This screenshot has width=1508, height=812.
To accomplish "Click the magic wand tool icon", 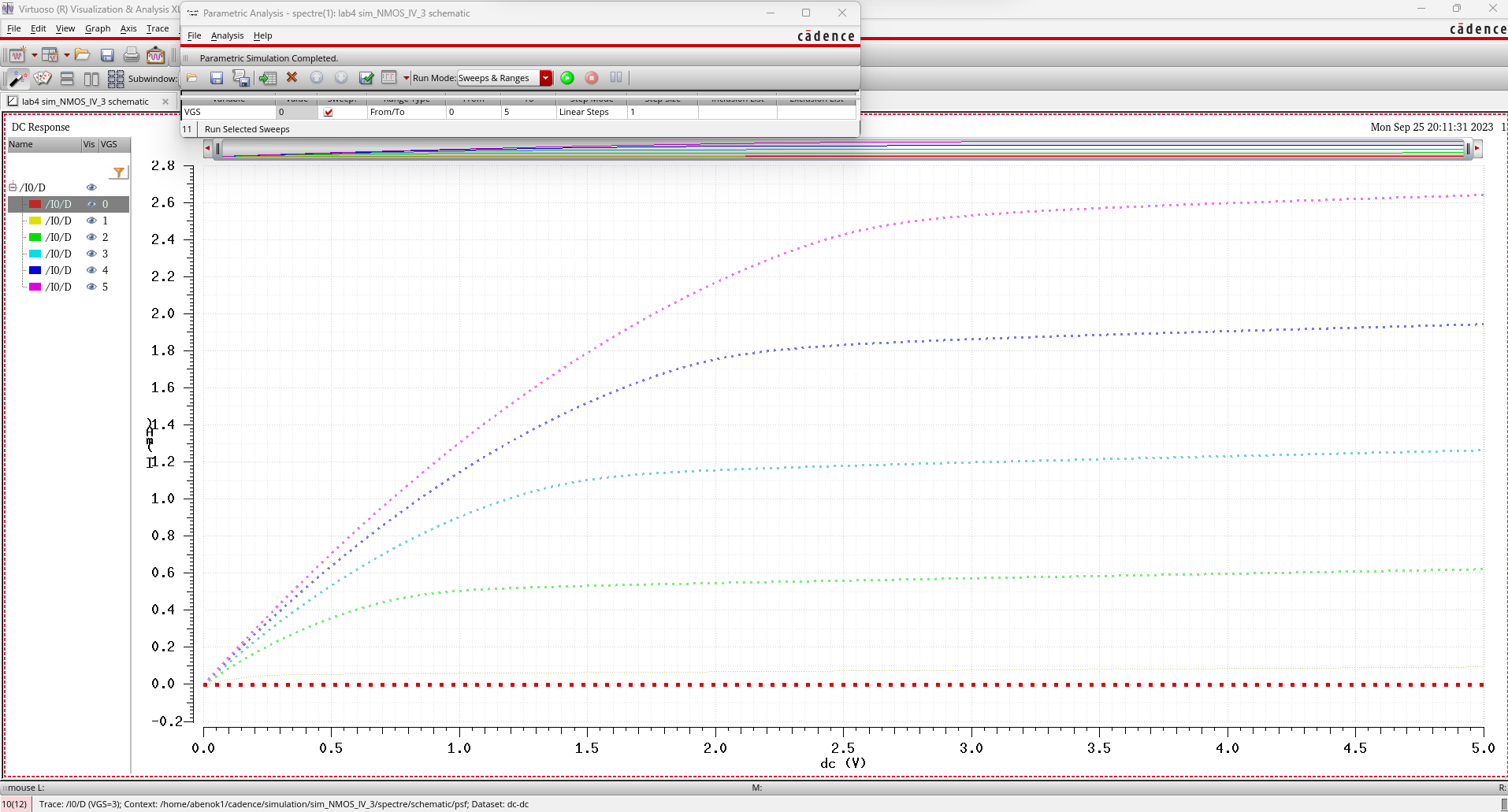I will [17, 79].
